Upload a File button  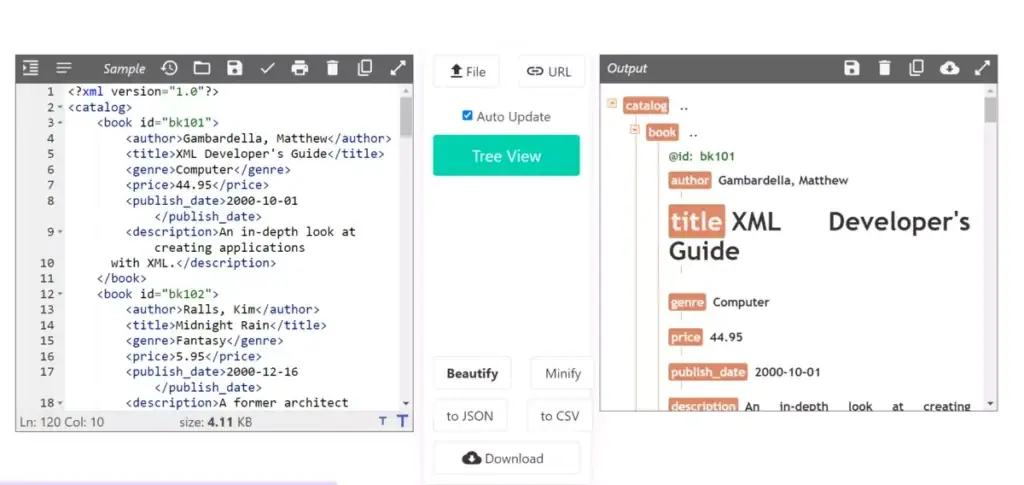pyautogui.click(x=466, y=72)
